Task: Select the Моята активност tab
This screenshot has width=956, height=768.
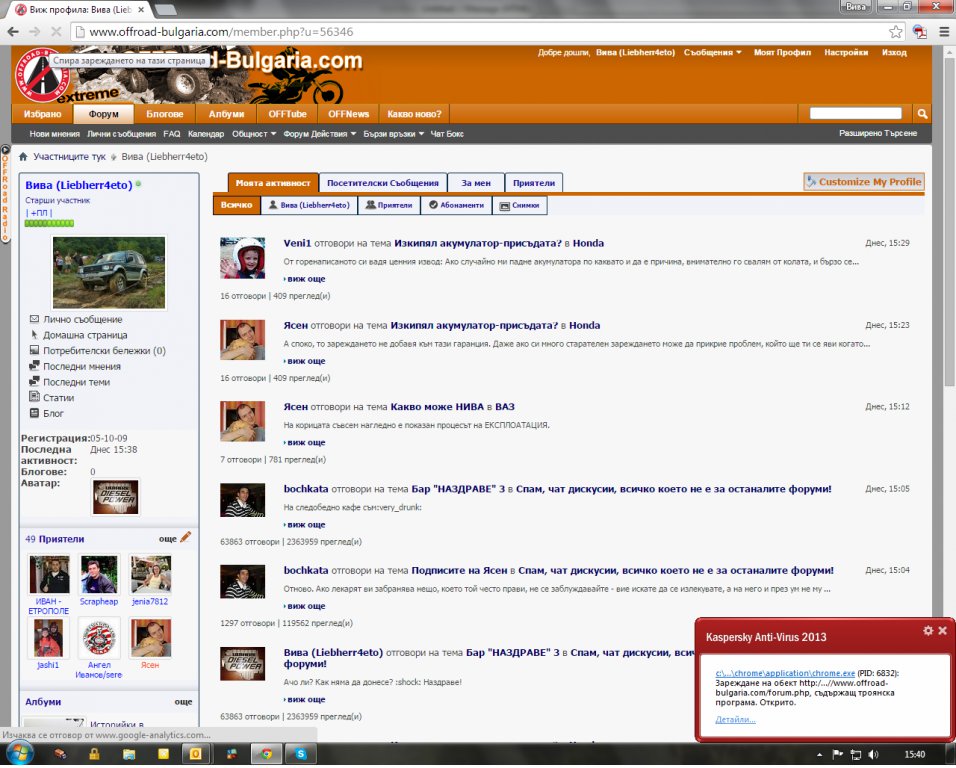Action: (x=273, y=183)
